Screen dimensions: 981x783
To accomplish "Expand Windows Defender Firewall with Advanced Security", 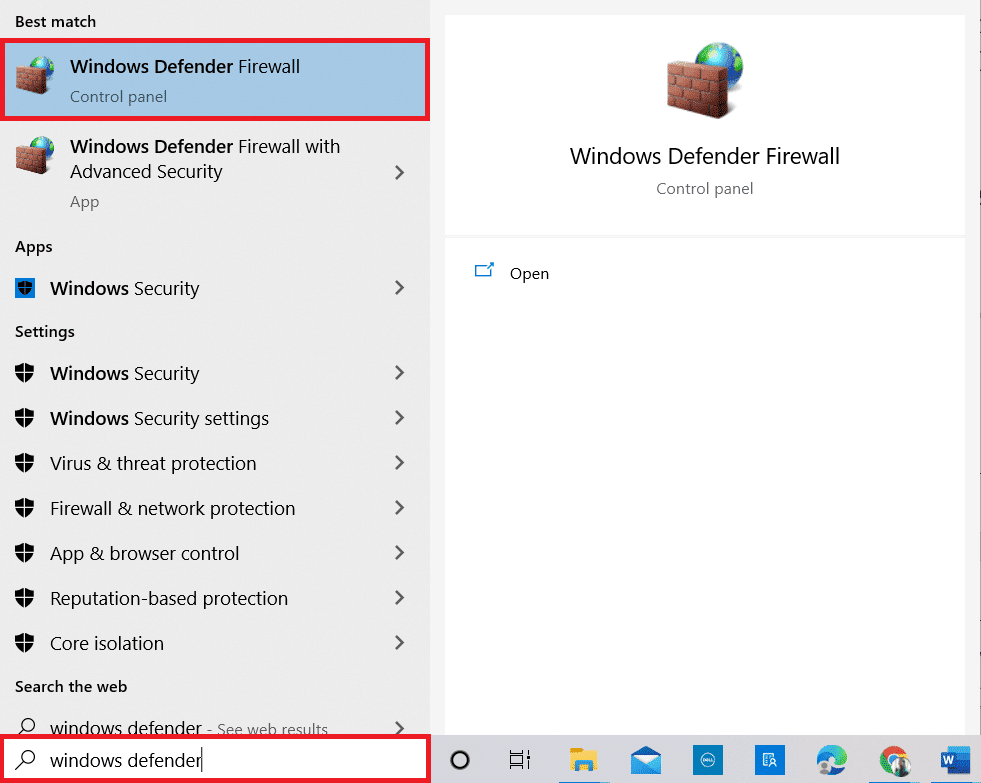I will click(399, 172).
